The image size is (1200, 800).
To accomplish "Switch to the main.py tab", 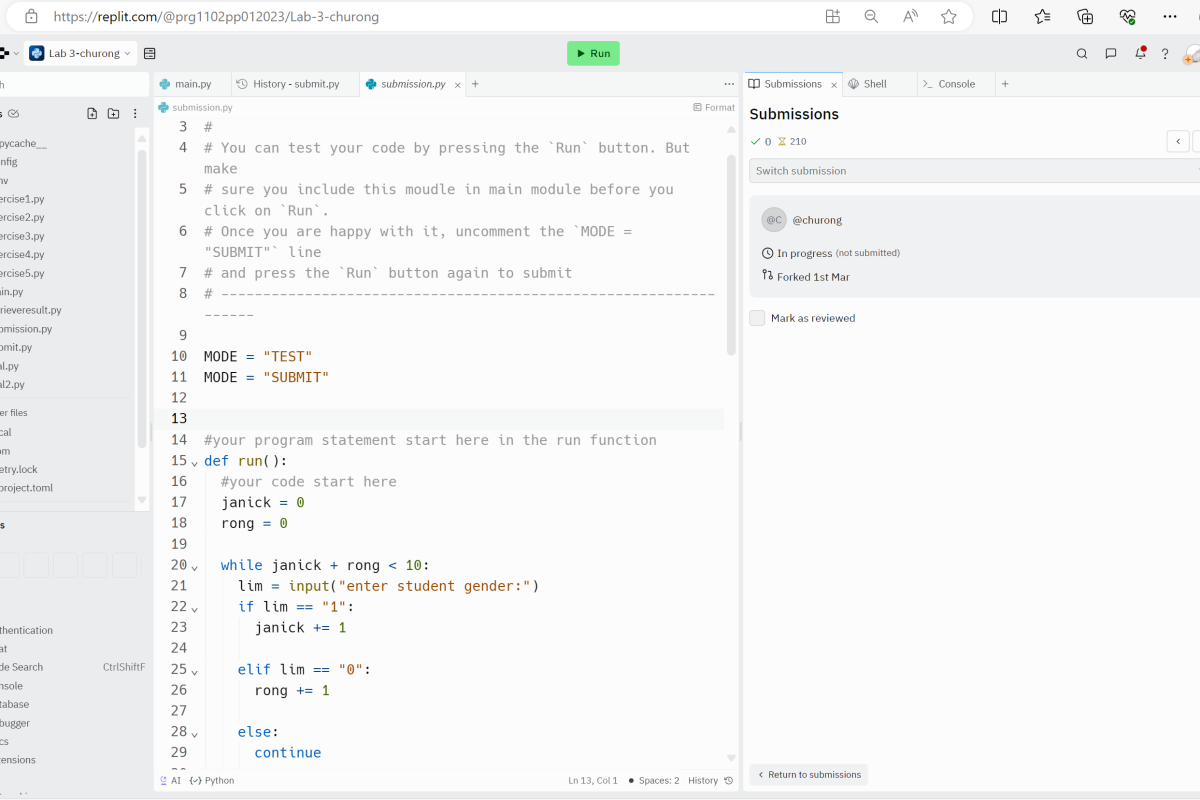I will coord(192,84).
